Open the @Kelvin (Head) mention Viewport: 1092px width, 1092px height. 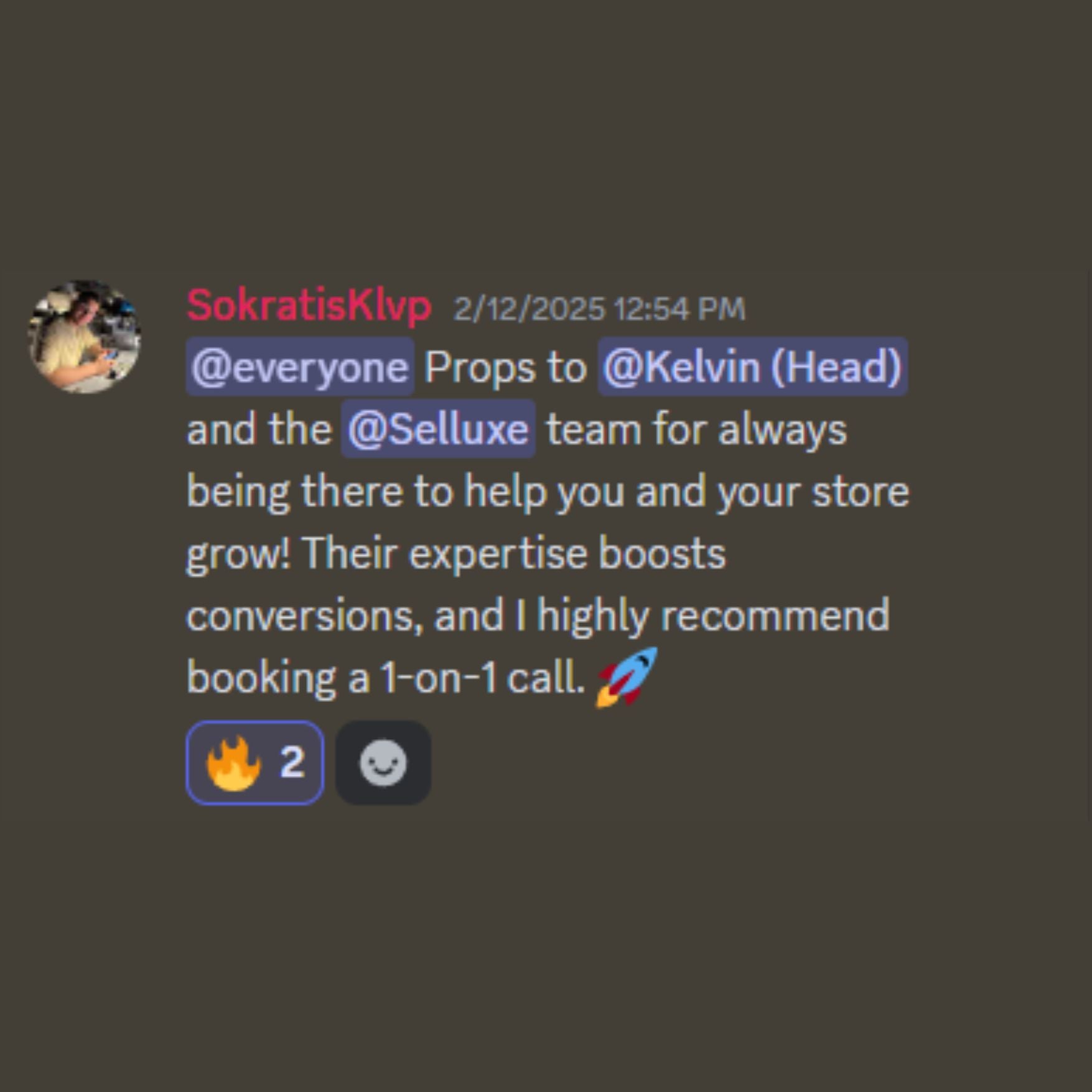click(752, 367)
